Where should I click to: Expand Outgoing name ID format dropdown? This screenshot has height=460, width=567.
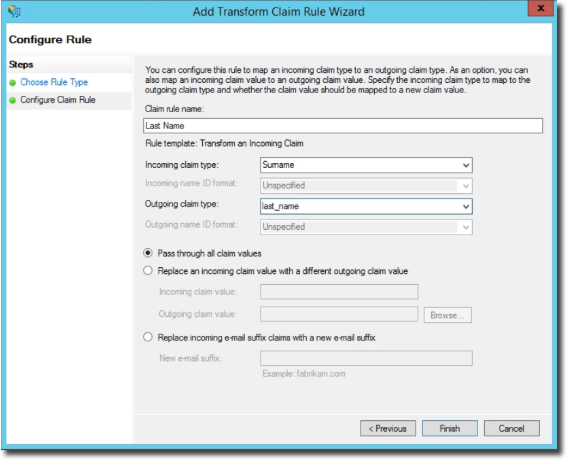(466, 227)
